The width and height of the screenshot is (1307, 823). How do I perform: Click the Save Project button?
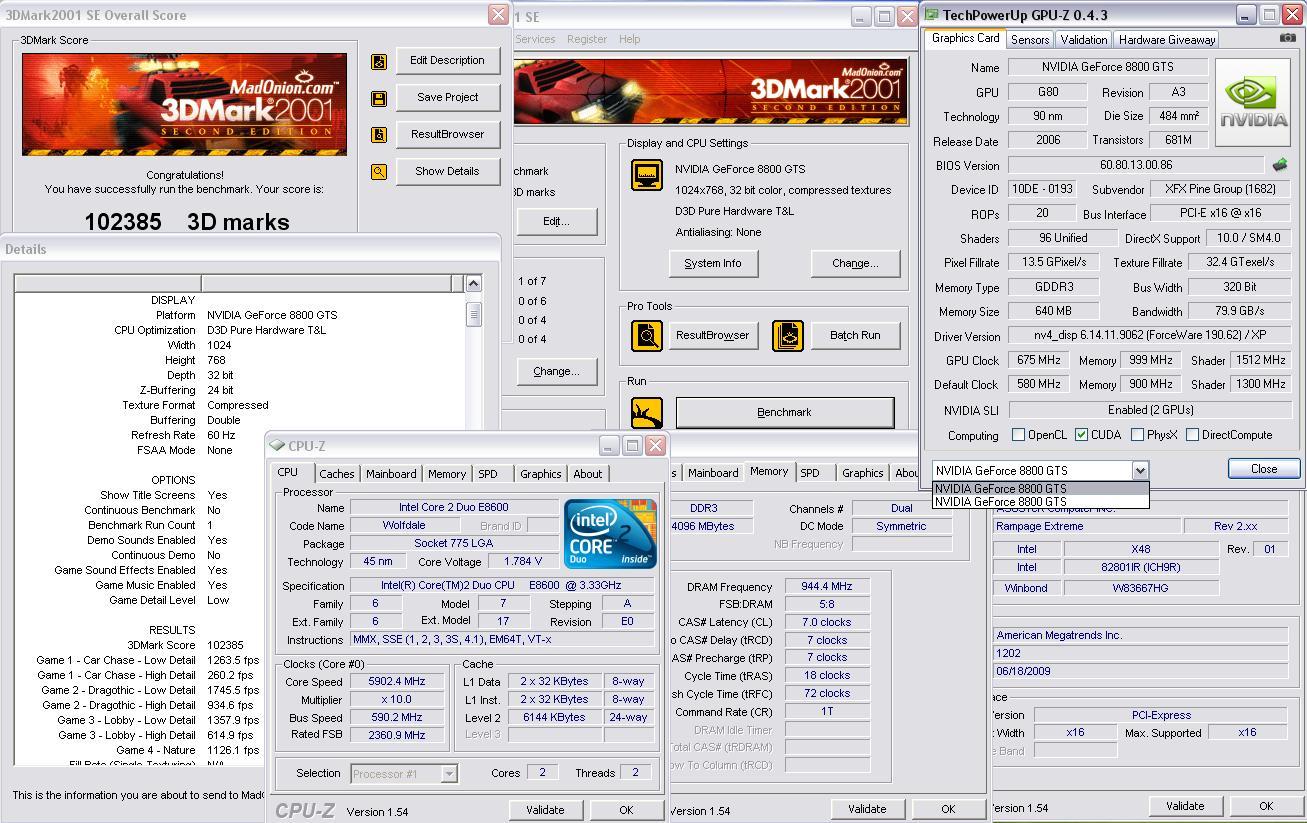click(x=447, y=97)
